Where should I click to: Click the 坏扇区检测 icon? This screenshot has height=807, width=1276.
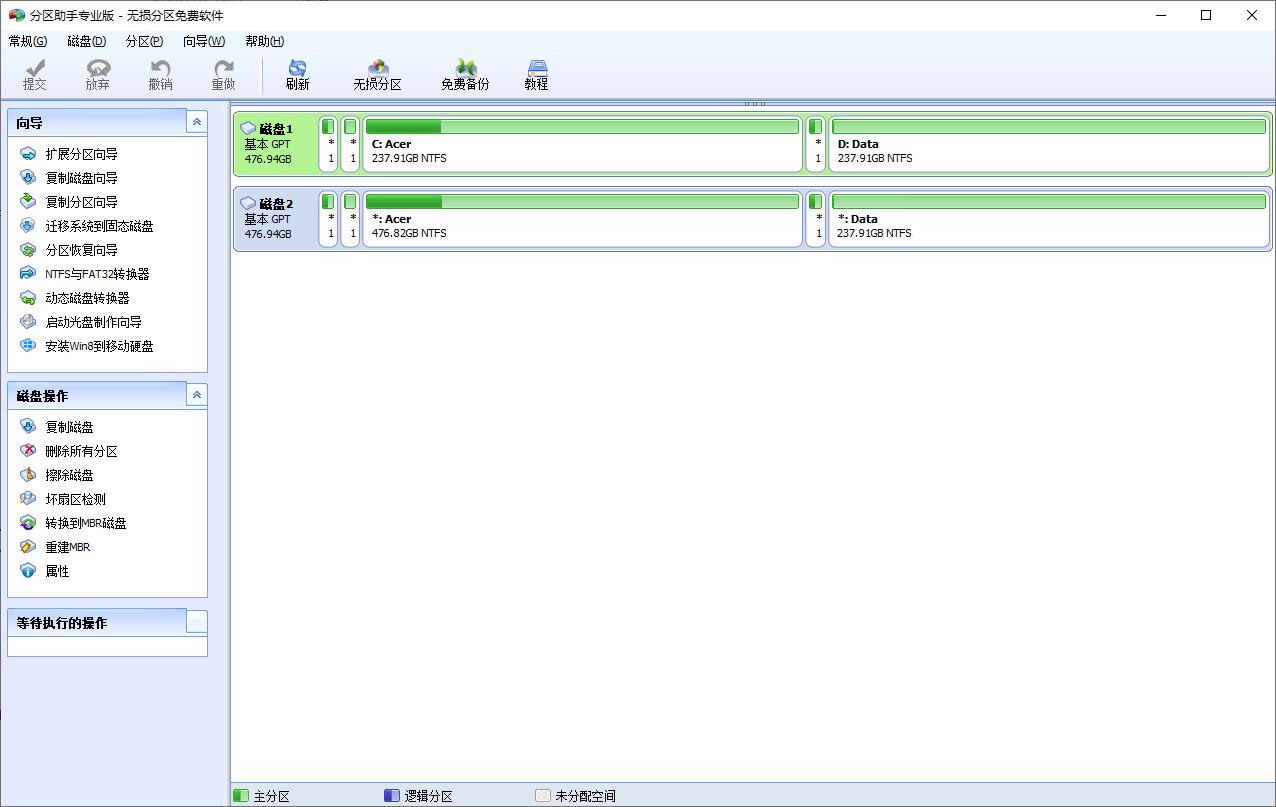click(28, 499)
